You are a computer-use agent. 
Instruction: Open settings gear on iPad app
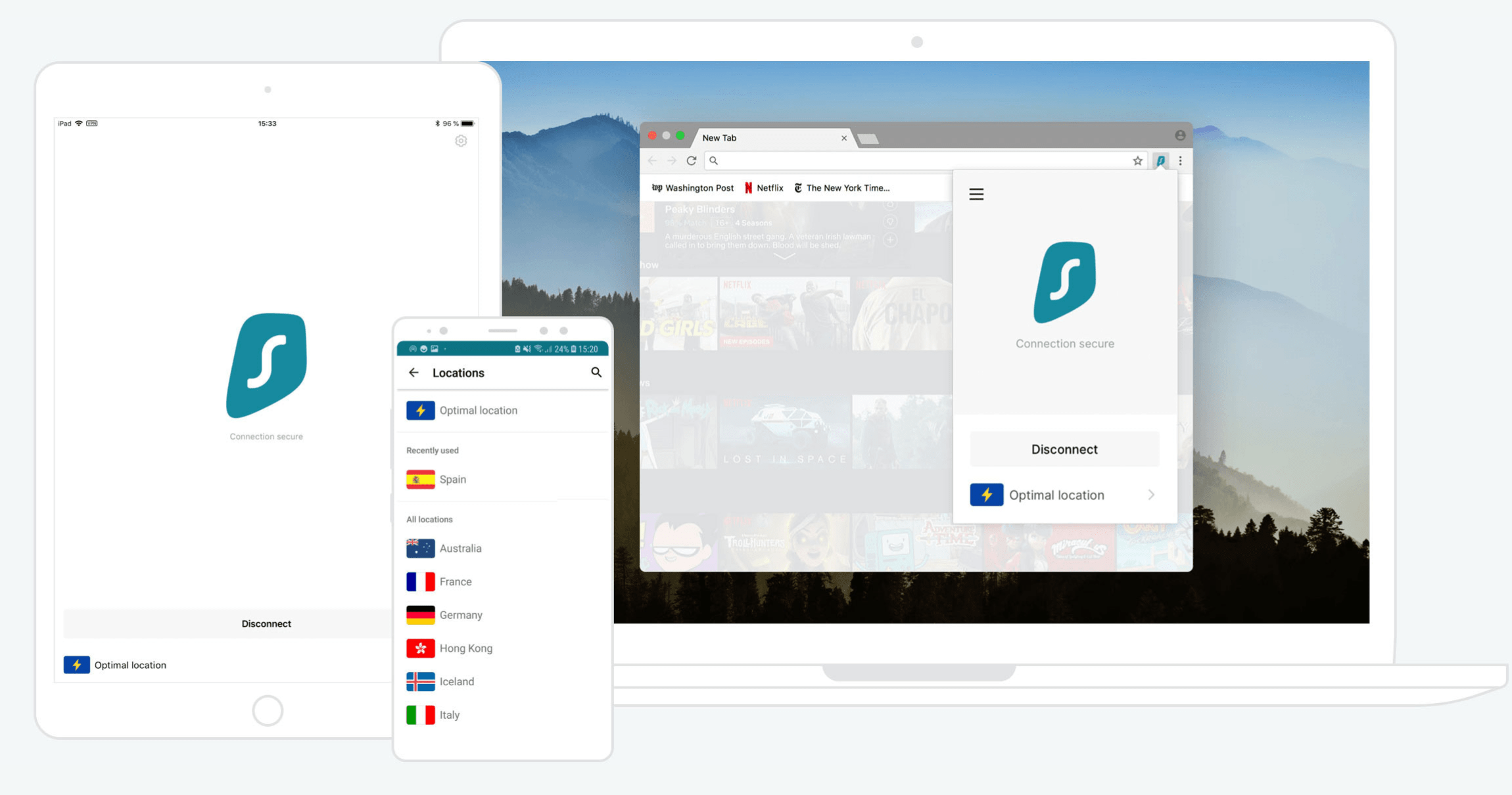point(461,141)
